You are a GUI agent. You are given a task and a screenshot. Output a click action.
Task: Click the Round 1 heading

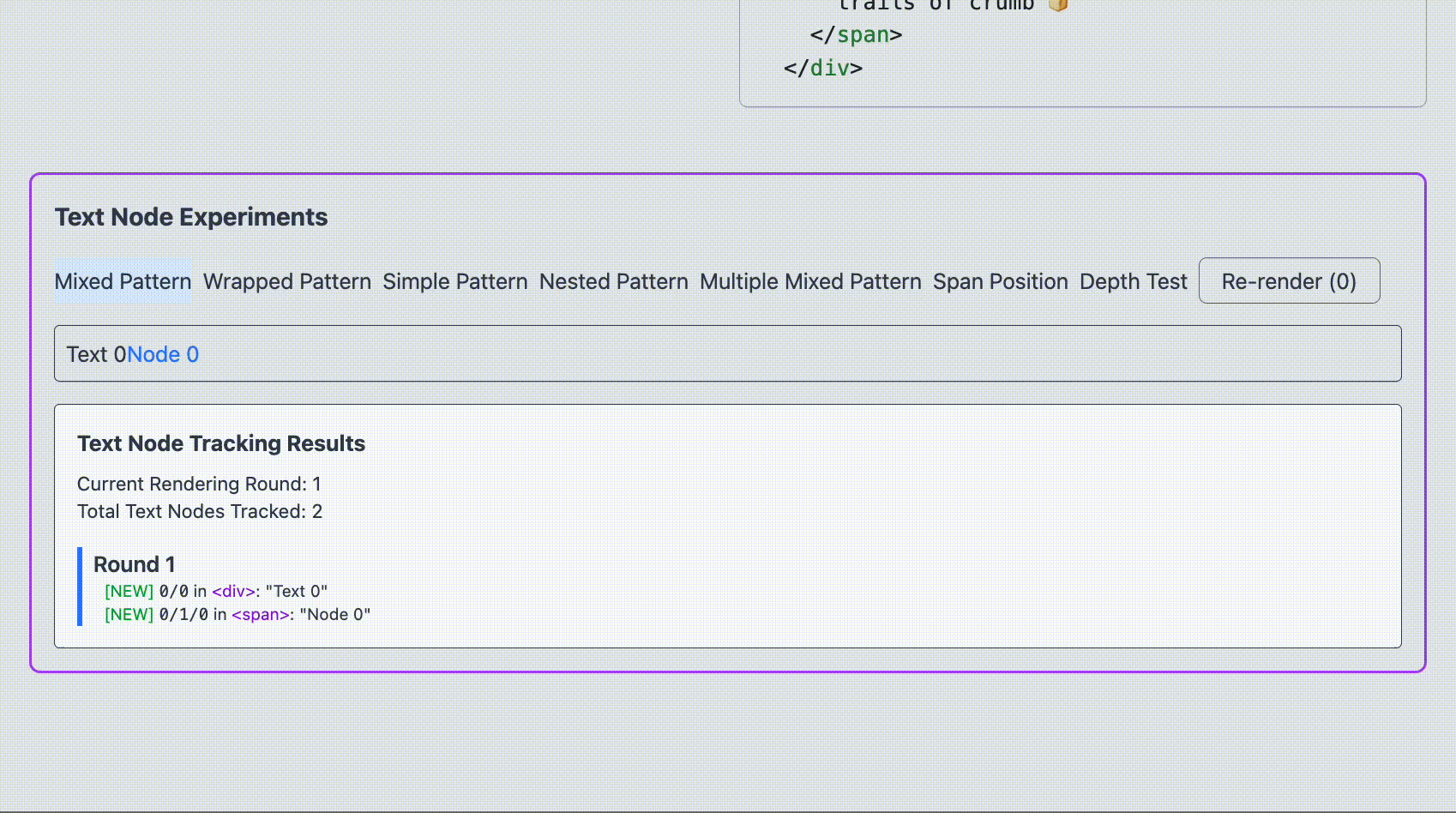[x=135, y=564]
